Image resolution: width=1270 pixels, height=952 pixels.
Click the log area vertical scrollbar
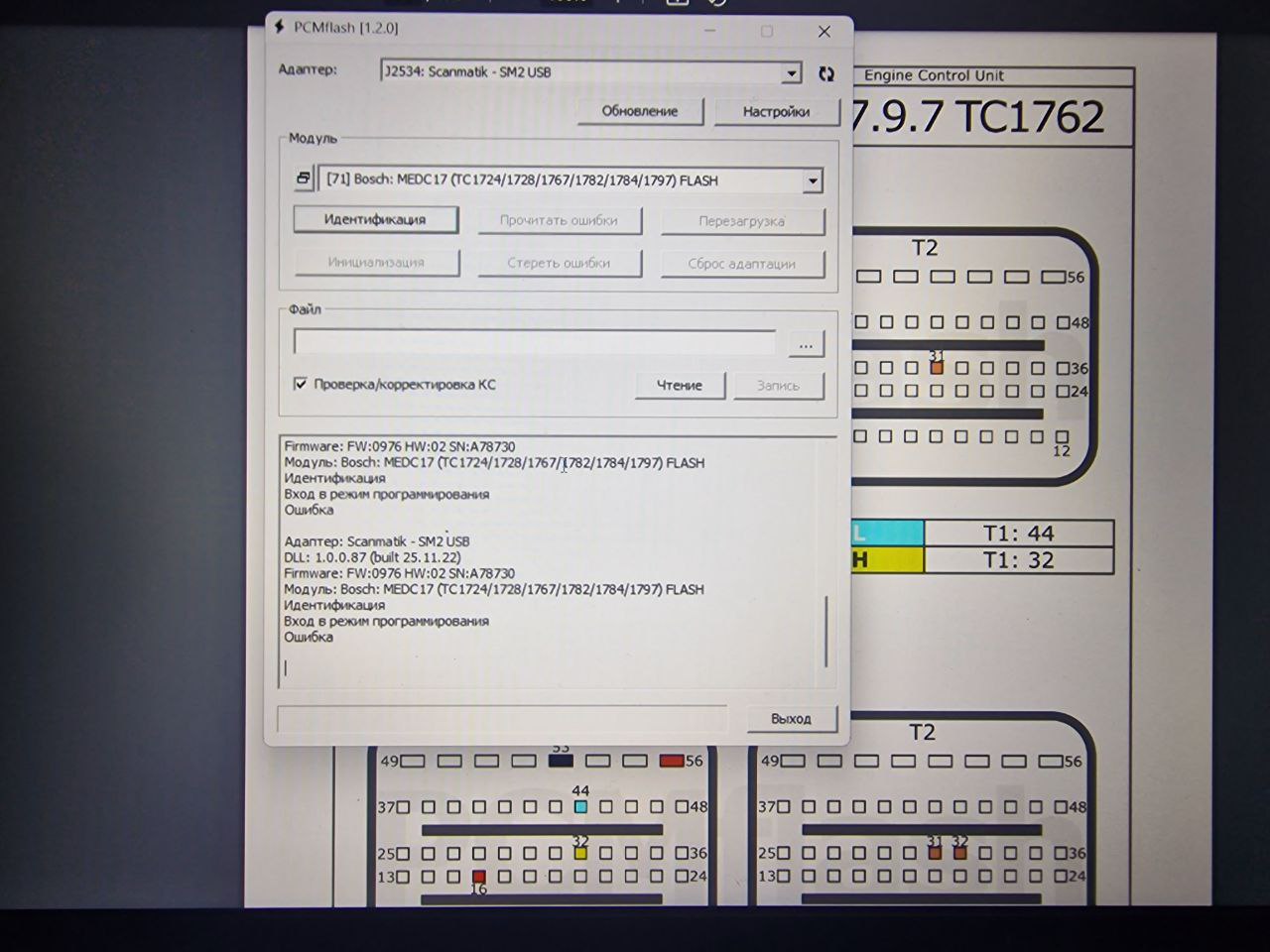[x=825, y=631]
